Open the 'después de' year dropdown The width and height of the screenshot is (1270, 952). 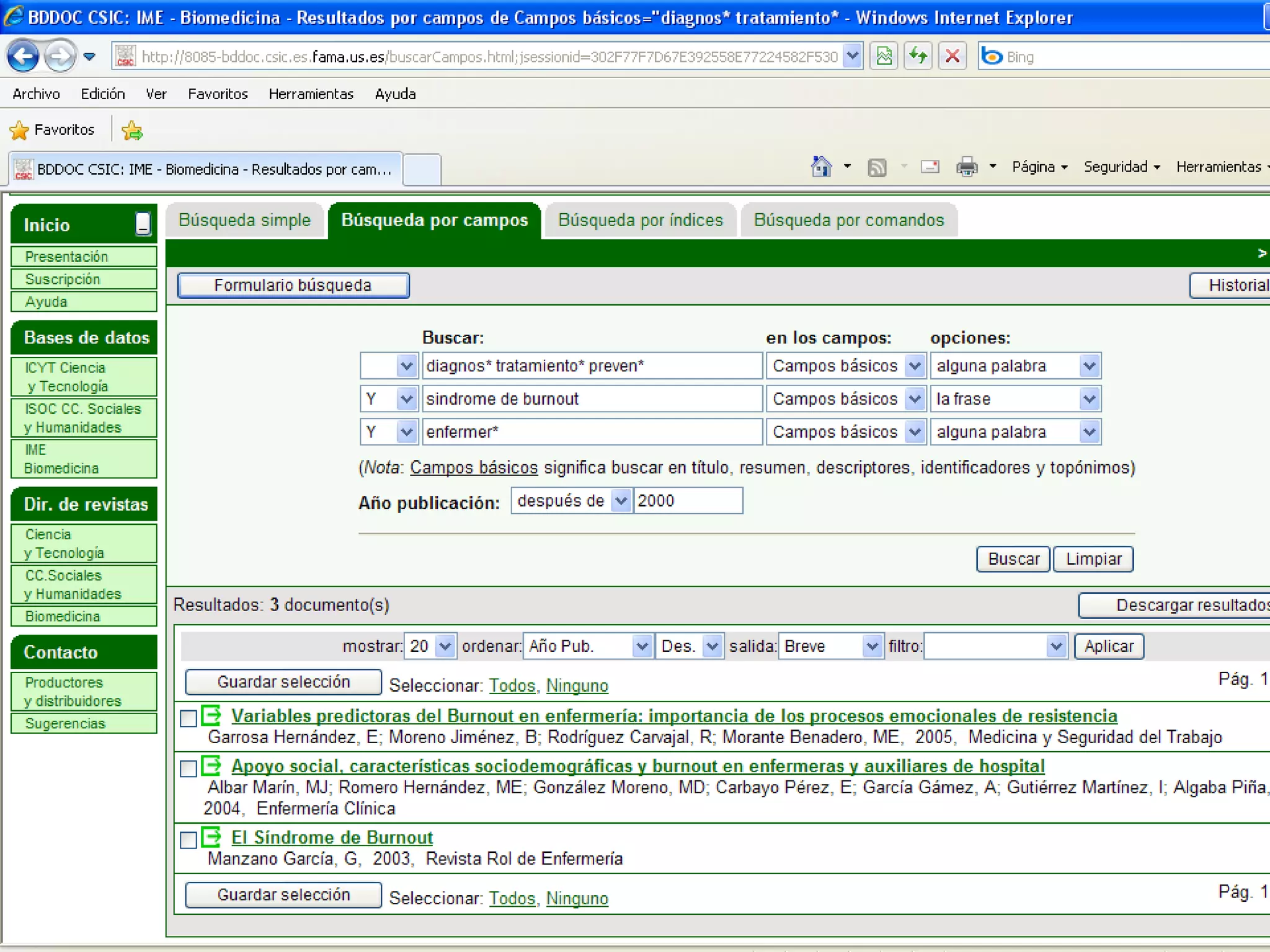[x=620, y=501]
